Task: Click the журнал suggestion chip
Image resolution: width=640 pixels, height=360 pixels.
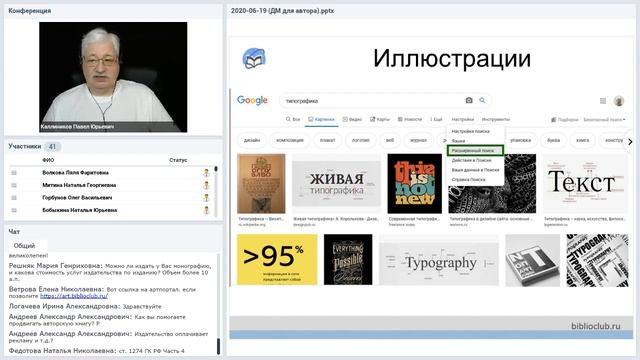Action: [x=418, y=140]
